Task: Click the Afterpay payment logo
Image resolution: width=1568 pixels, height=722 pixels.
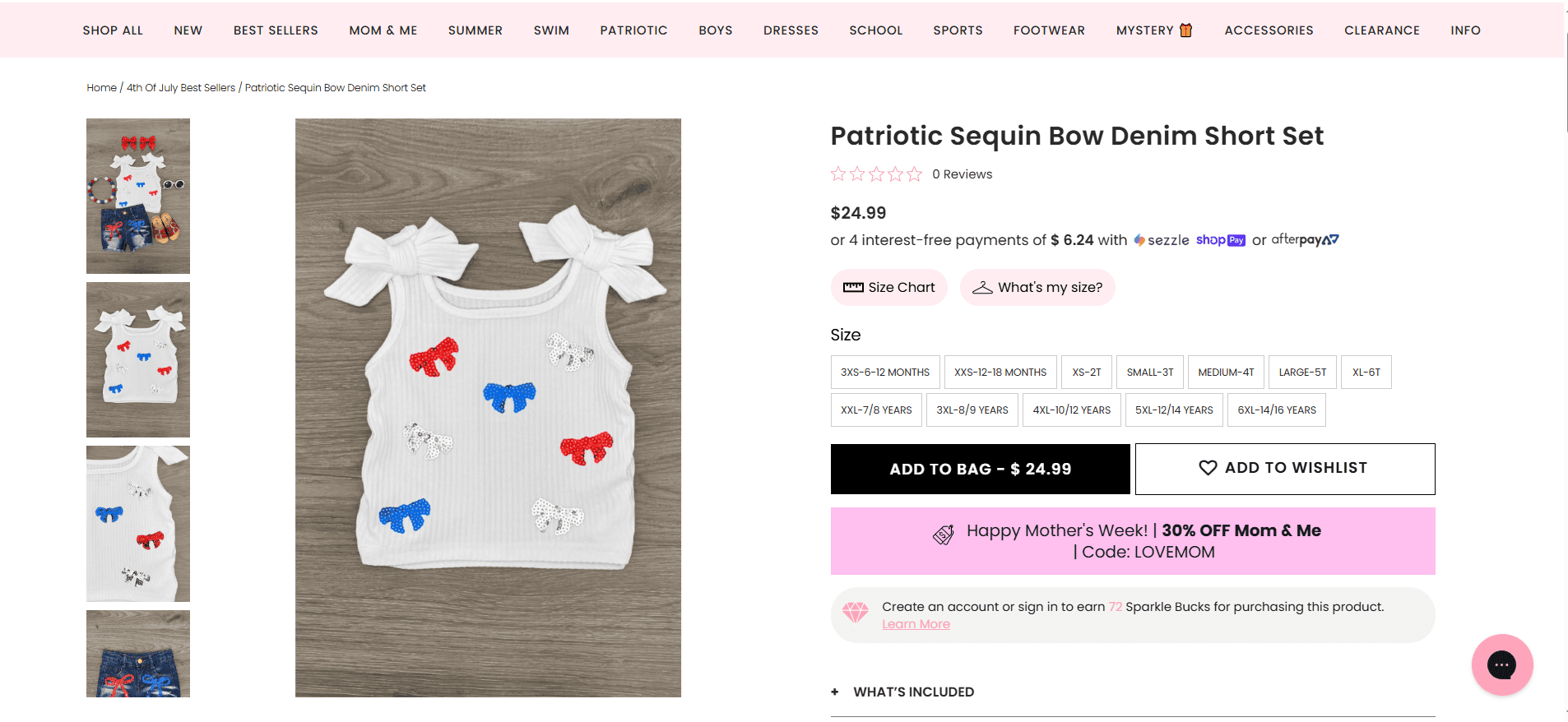Action: tap(1304, 239)
